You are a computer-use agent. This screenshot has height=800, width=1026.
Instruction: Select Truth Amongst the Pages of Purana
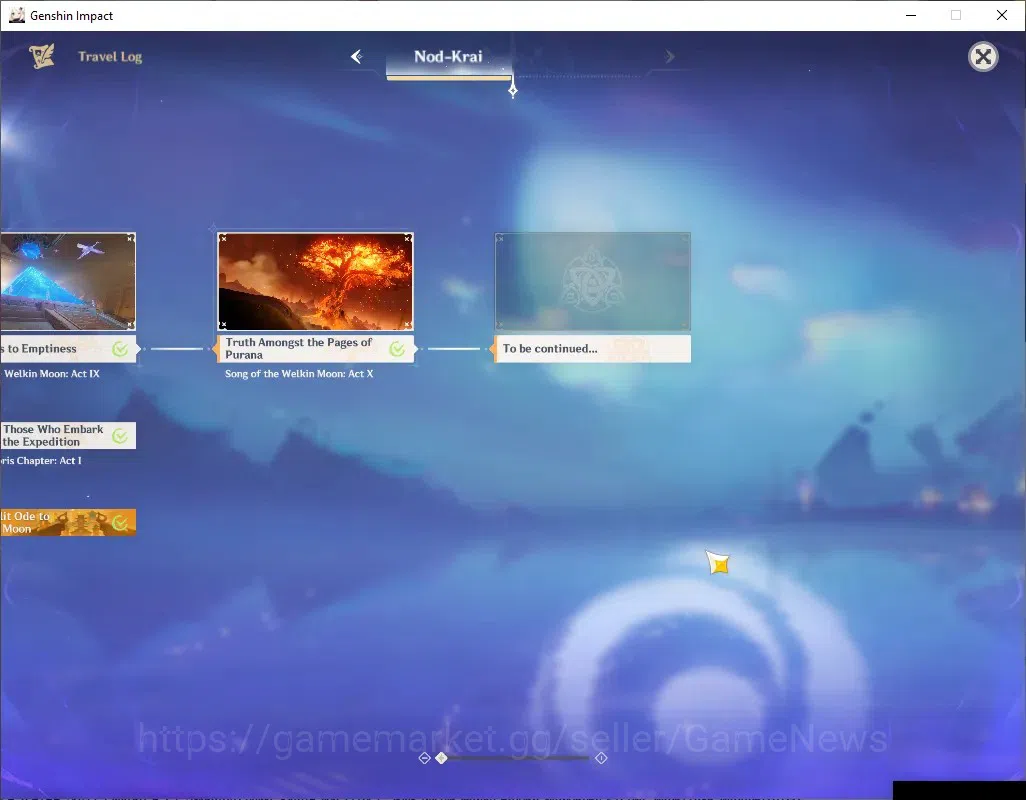[x=315, y=349]
